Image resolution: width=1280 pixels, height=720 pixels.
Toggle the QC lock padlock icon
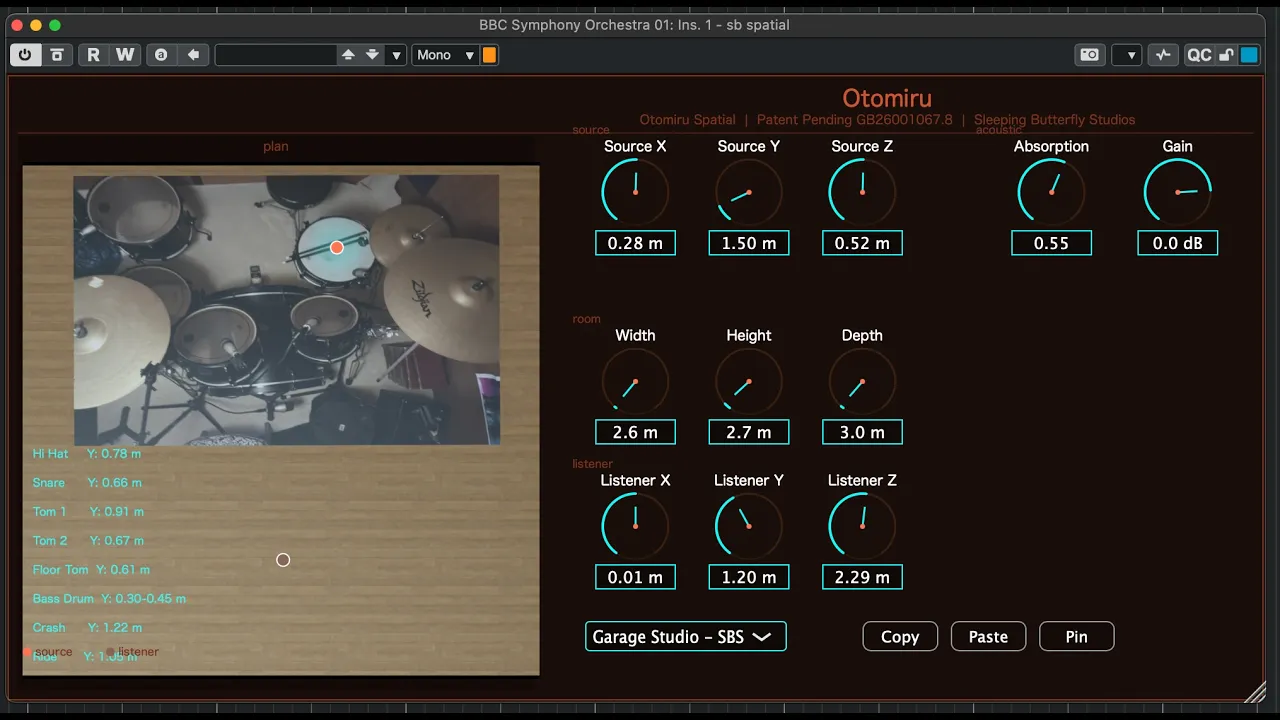coord(1226,55)
